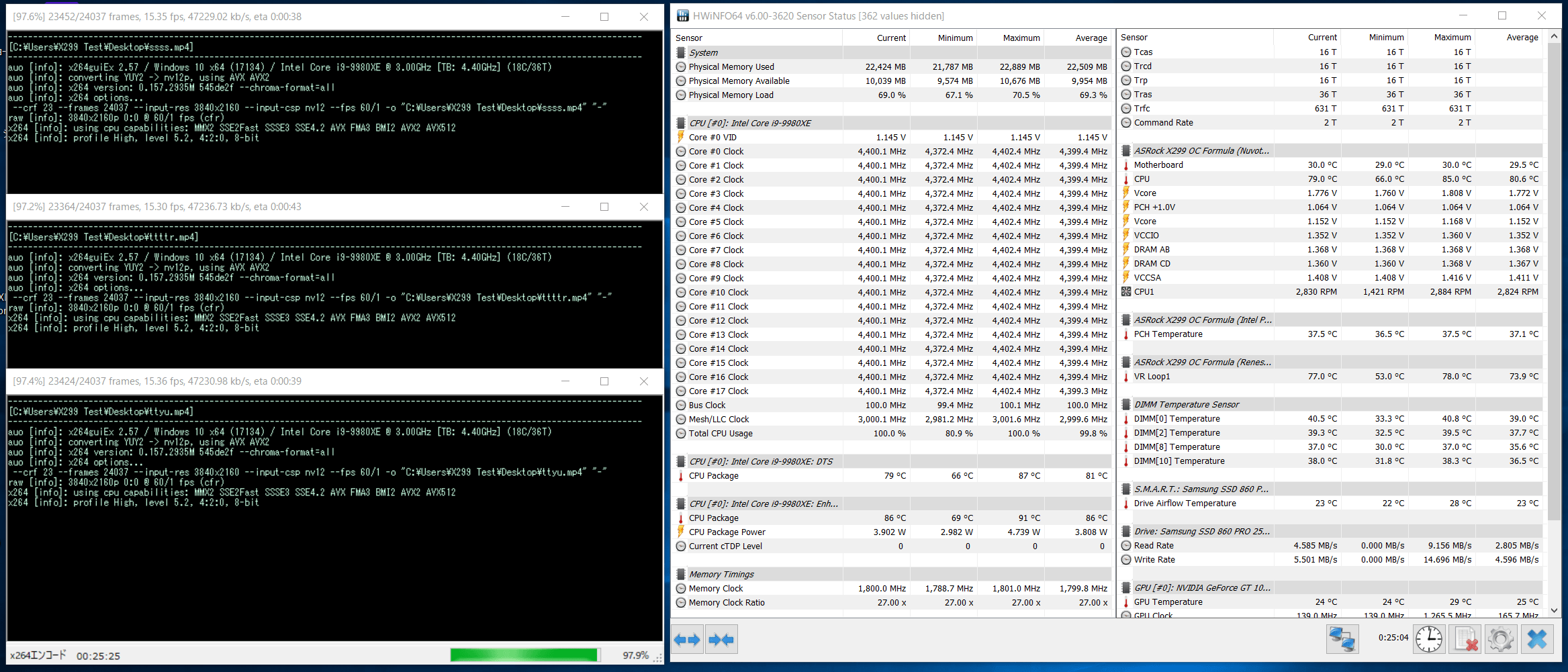Click the right pane vertical scrollbar thumb
Screen dimensions: 1568x672
coord(1554,281)
